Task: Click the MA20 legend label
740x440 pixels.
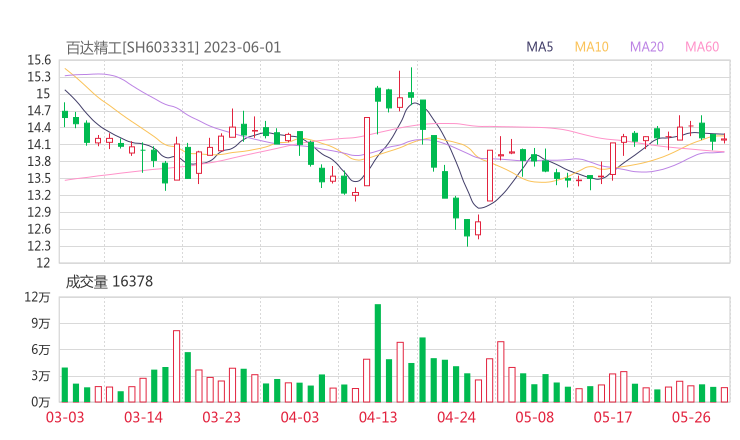Action: [647, 47]
